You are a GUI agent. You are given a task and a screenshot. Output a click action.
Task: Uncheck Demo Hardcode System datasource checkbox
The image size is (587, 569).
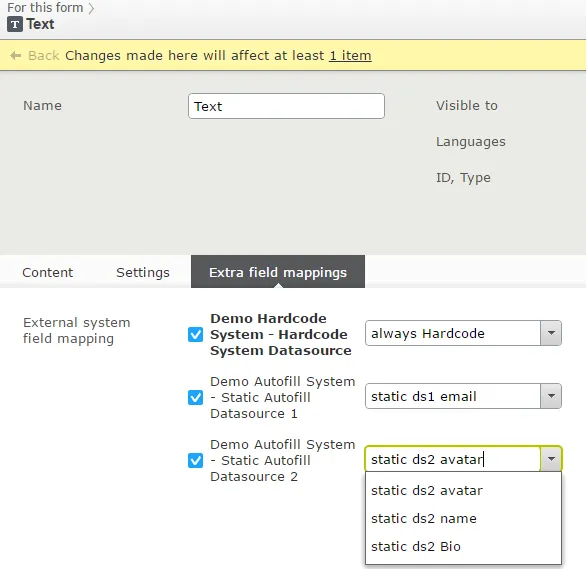(x=195, y=334)
